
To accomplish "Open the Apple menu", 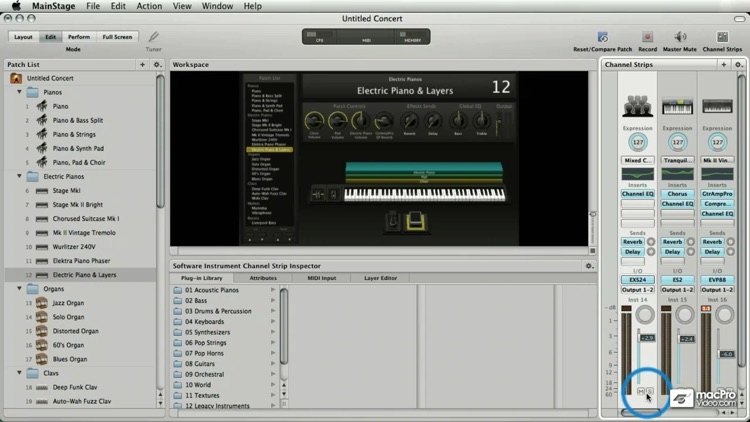I will click(x=16, y=6).
